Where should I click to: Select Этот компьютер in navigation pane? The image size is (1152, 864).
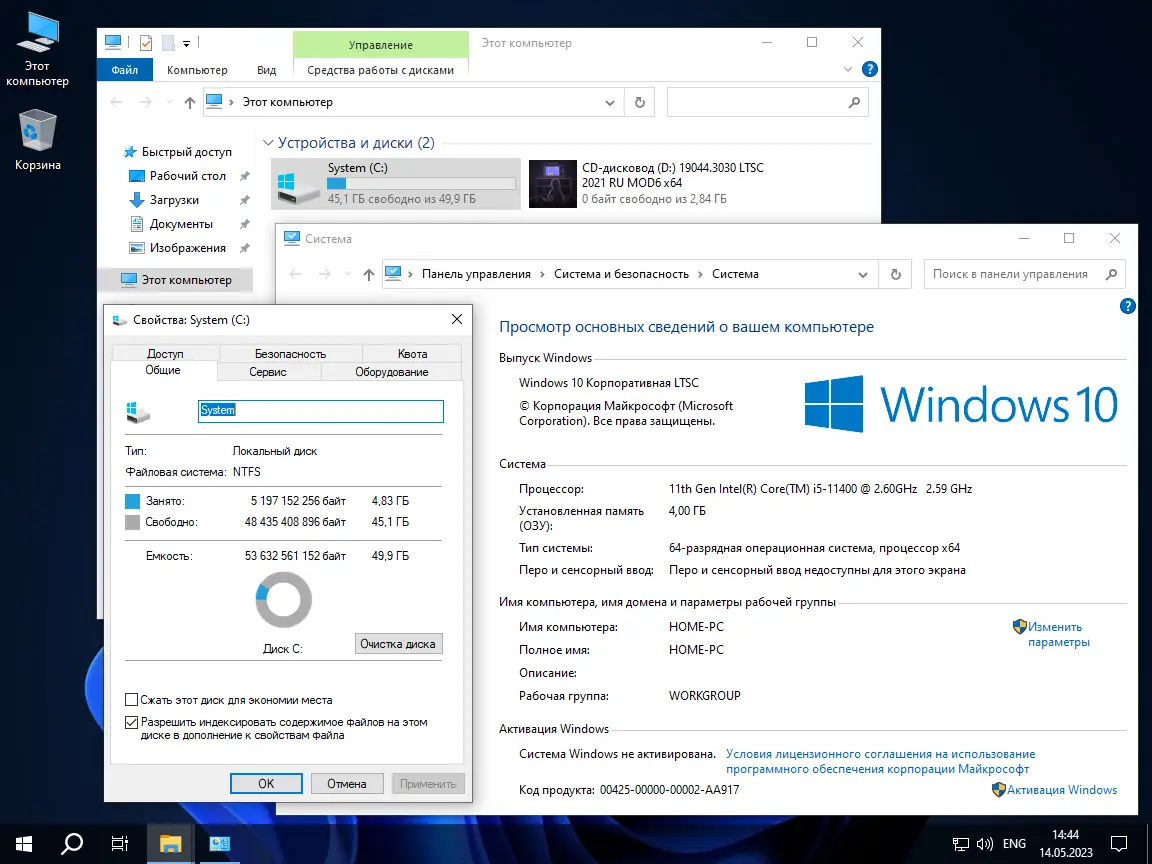pos(176,280)
